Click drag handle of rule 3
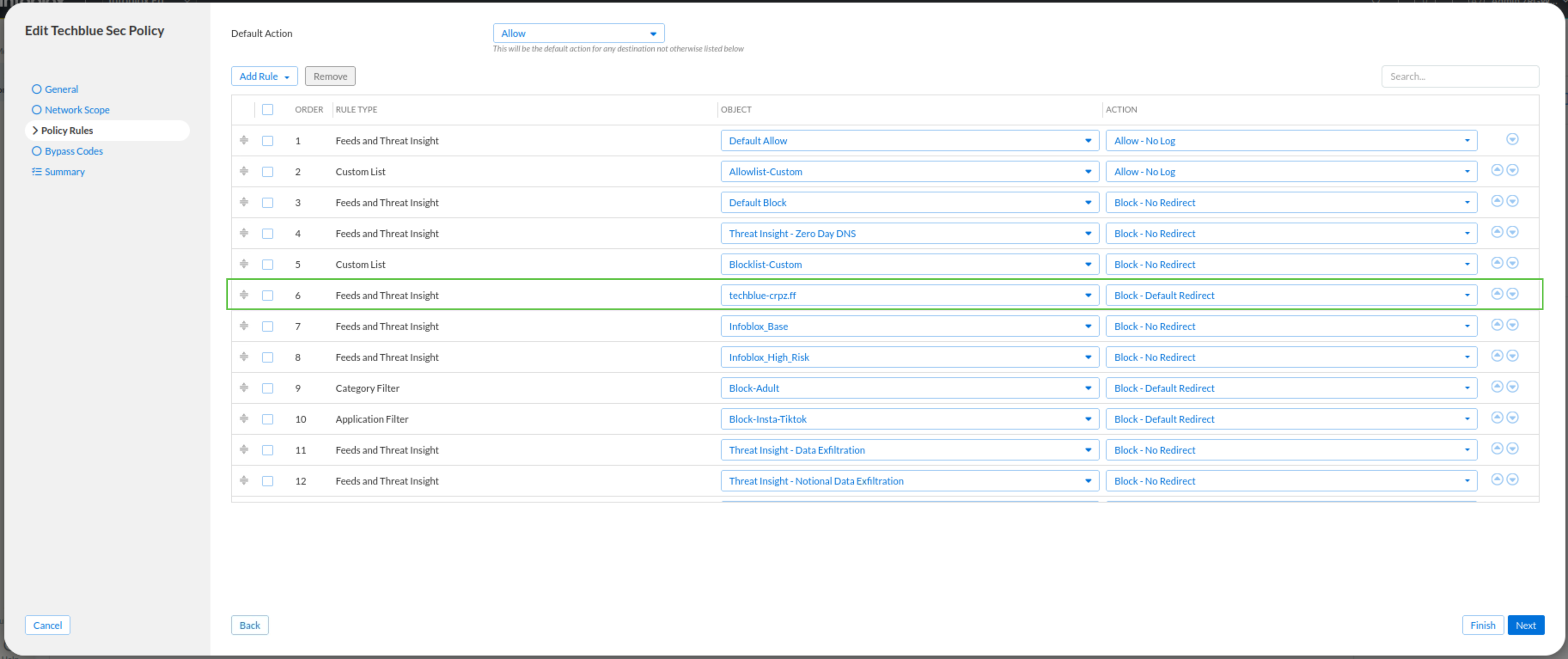The width and height of the screenshot is (1568, 659). (x=244, y=201)
